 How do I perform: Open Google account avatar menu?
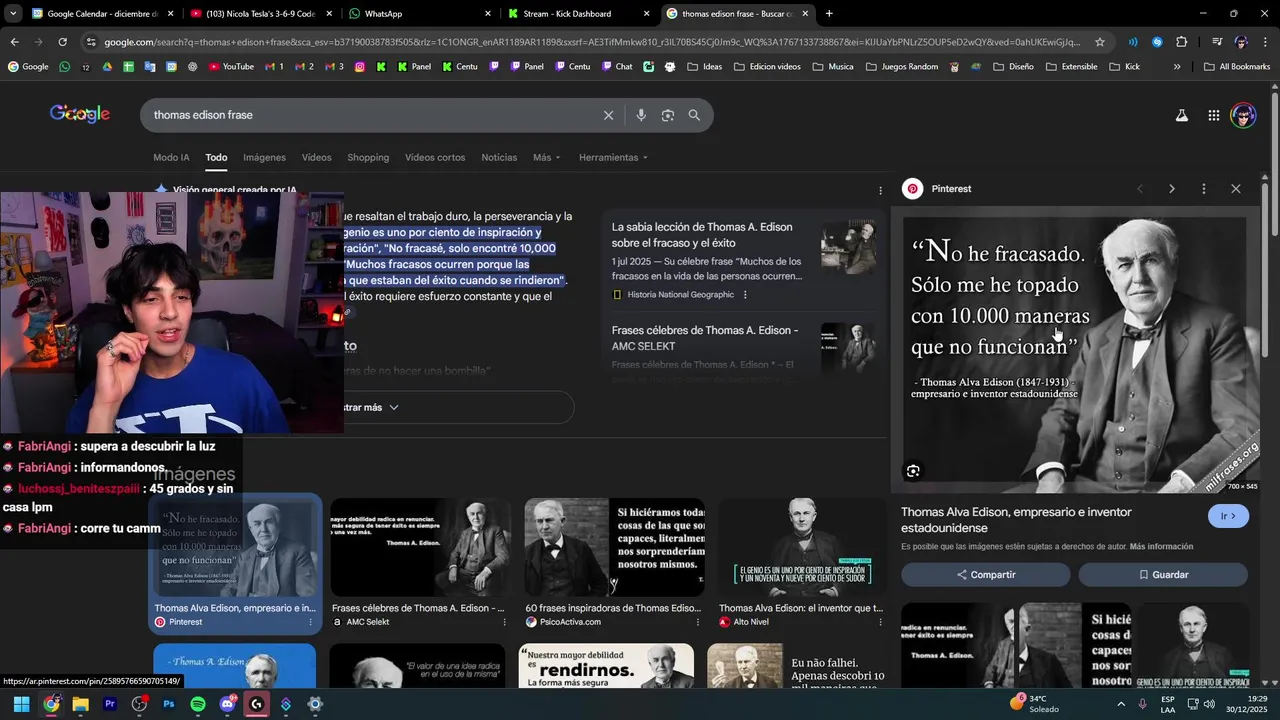(x=1243, y=116)
